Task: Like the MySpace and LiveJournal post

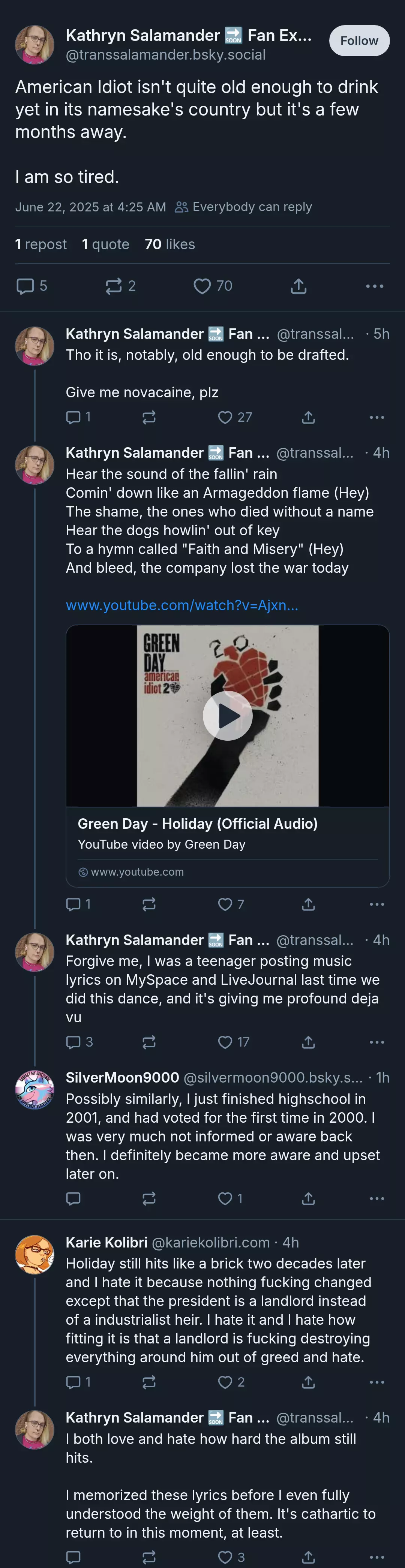Action: tap(234, 1042)
